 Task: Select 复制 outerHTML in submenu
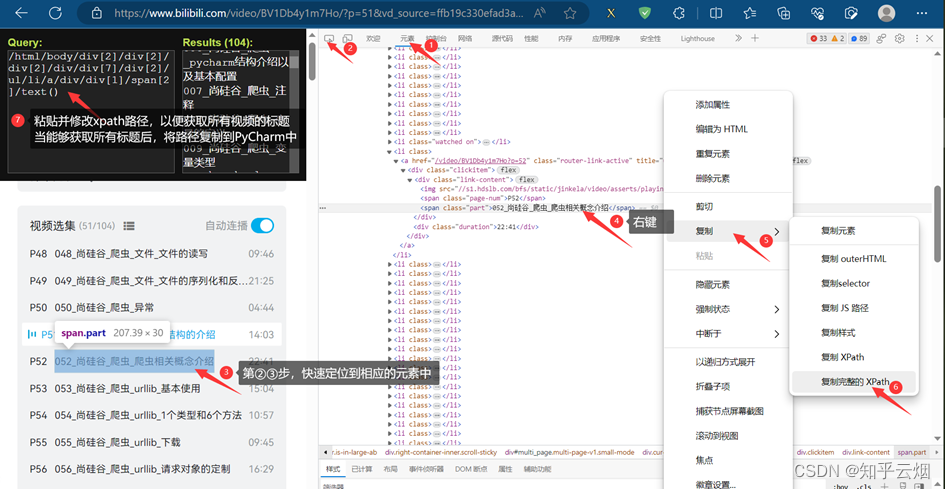click(854, 259)
